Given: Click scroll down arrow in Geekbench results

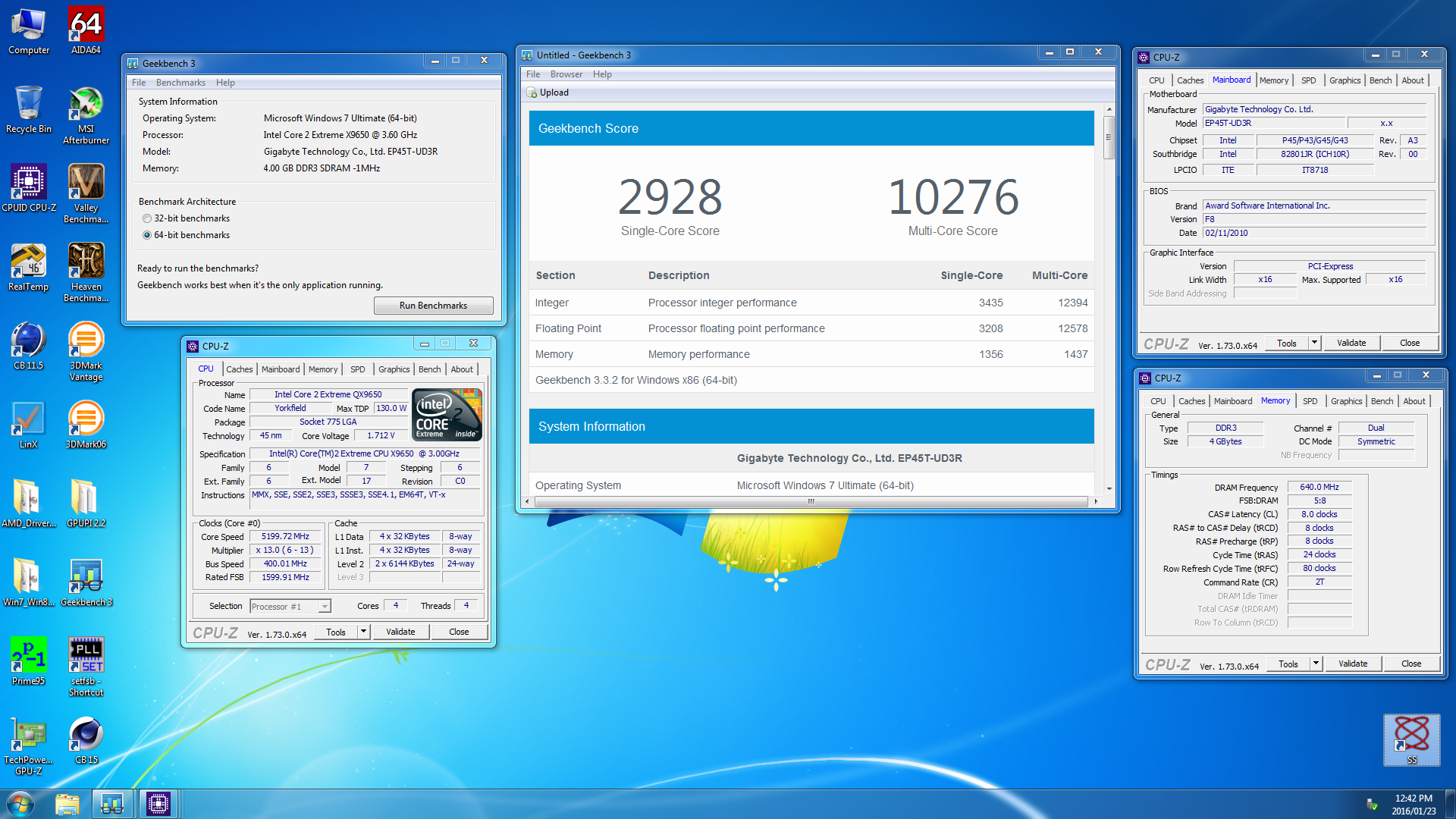Looking at the screenshot, I should click(x=1109, y=489).
